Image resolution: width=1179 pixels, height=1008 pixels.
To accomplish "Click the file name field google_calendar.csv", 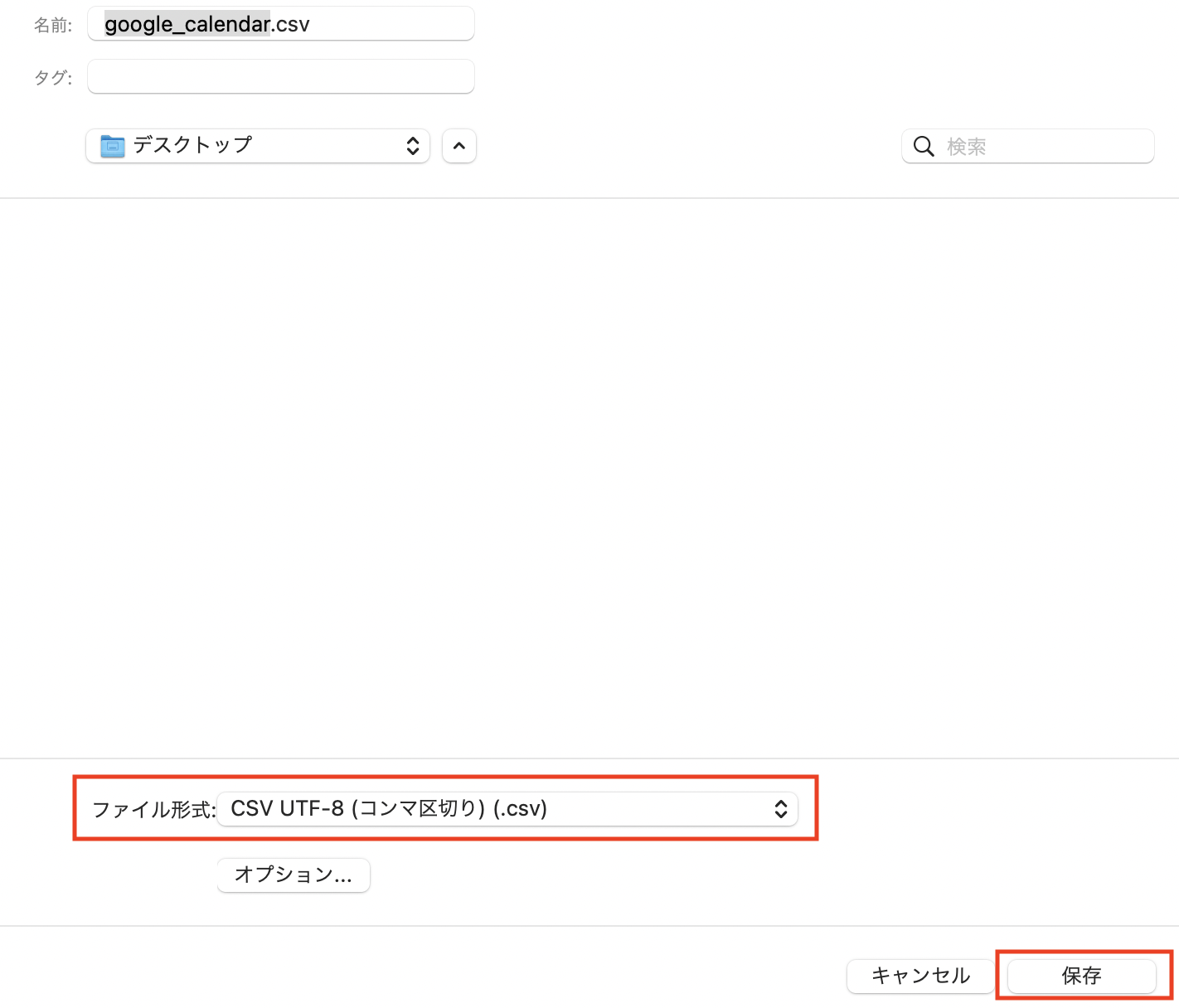I will tap(281, 24).
